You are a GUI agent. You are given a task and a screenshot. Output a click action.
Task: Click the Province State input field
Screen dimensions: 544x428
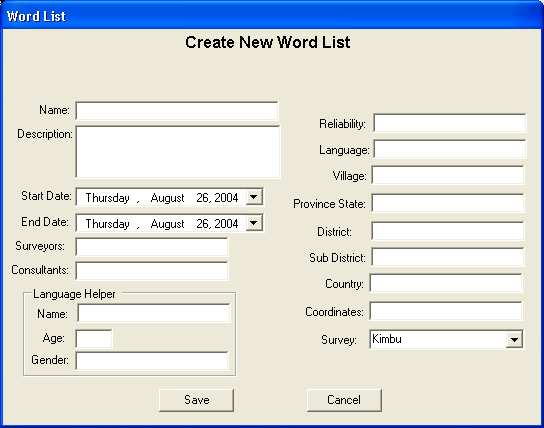click(448, 203)
